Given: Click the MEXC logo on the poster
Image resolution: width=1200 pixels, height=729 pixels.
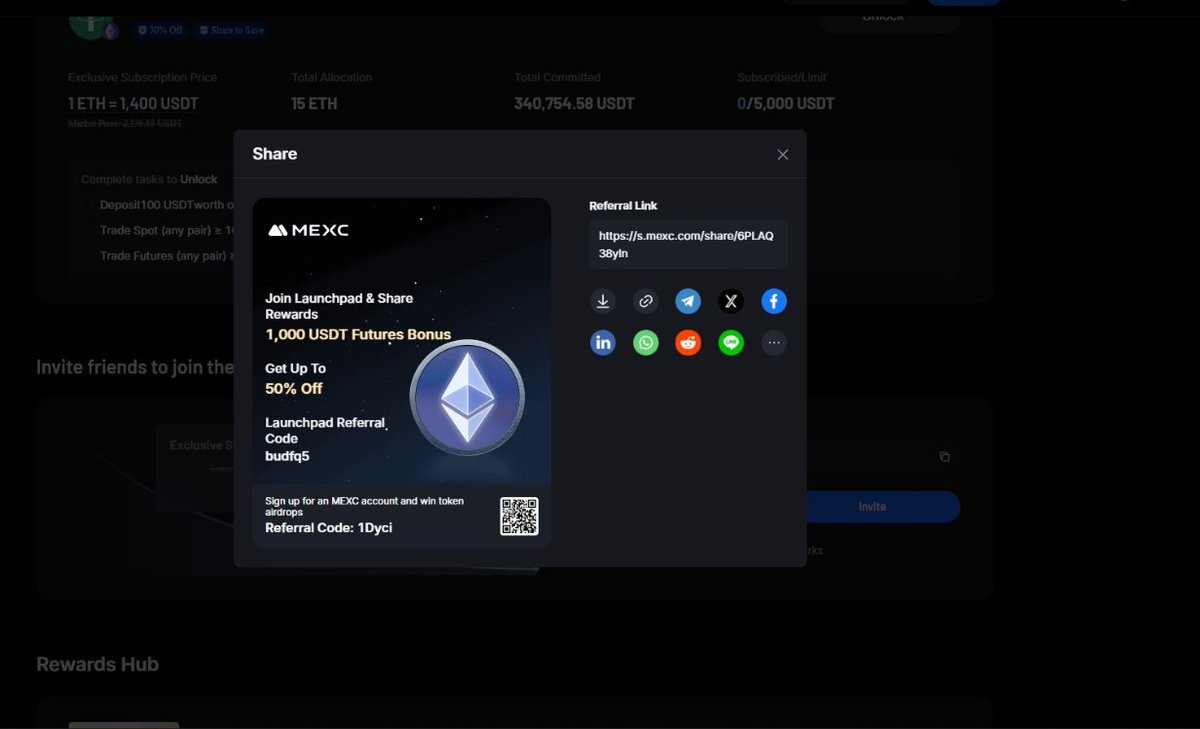Looking at the screenshot, I should [308, 230].
